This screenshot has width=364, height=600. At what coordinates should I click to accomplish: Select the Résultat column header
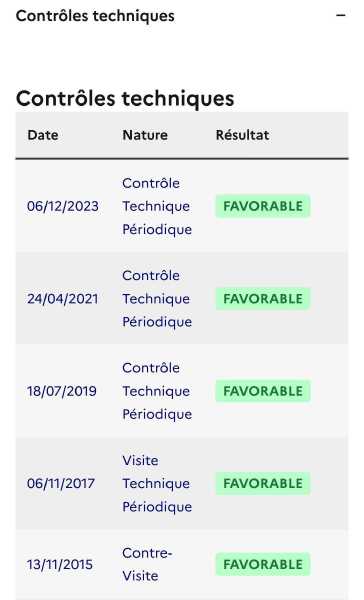click(242, 135)
